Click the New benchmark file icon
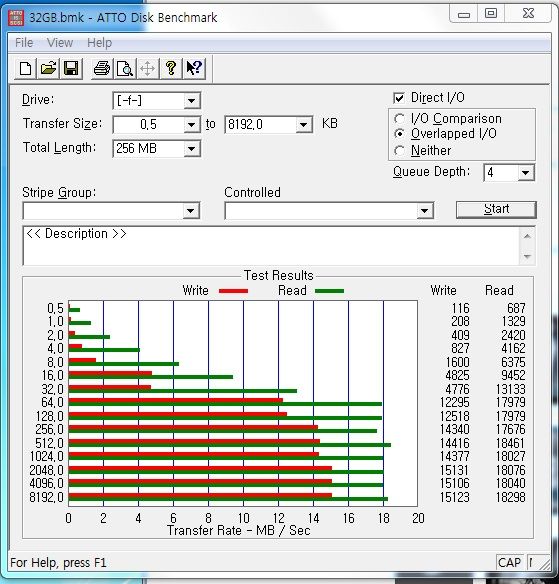Image resolution: width=559 pixels, height=584 pixels. click(x=25, y=69)
